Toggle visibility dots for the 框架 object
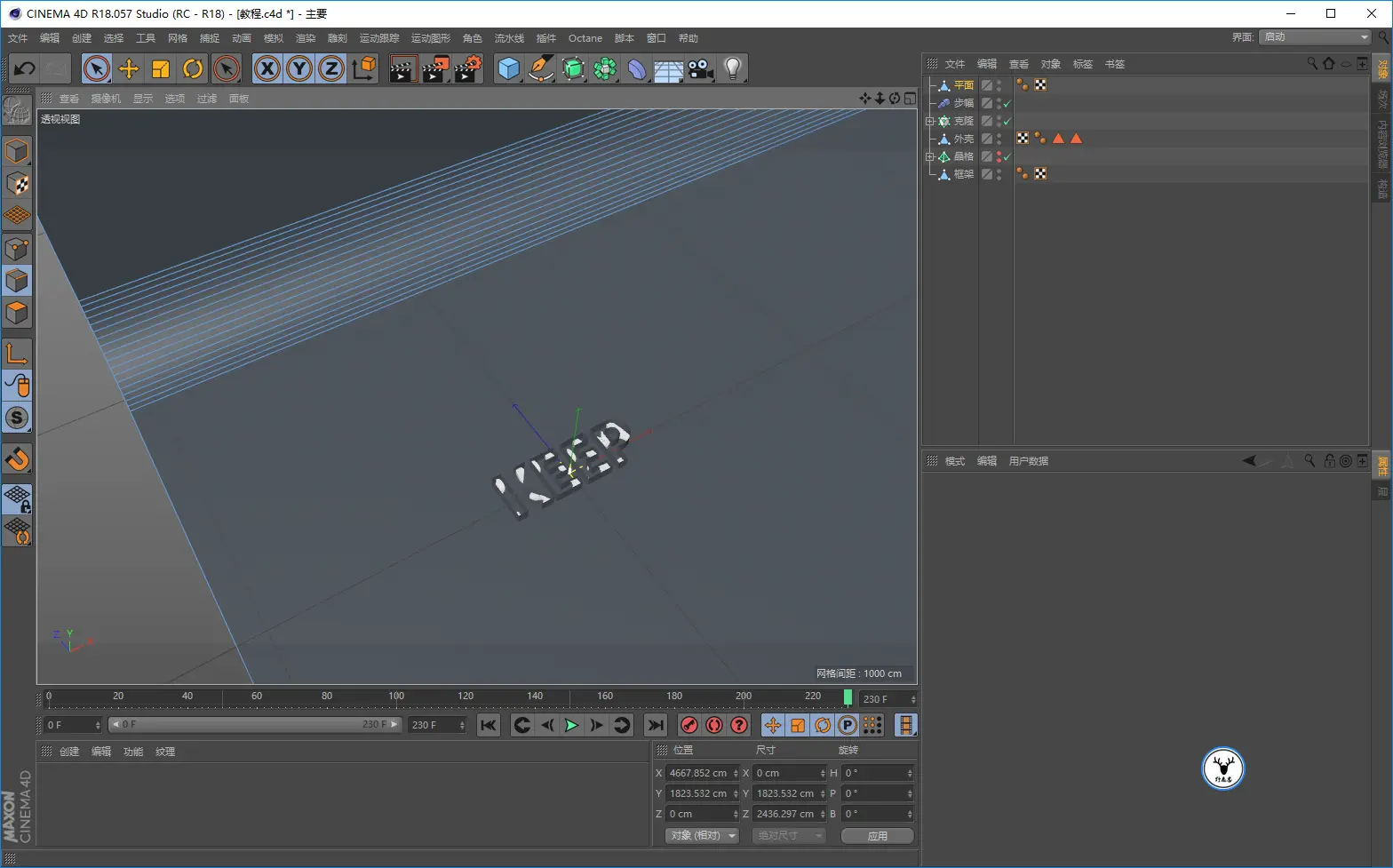Viewport: 1393px width, 868px height. tap(999, 174)
